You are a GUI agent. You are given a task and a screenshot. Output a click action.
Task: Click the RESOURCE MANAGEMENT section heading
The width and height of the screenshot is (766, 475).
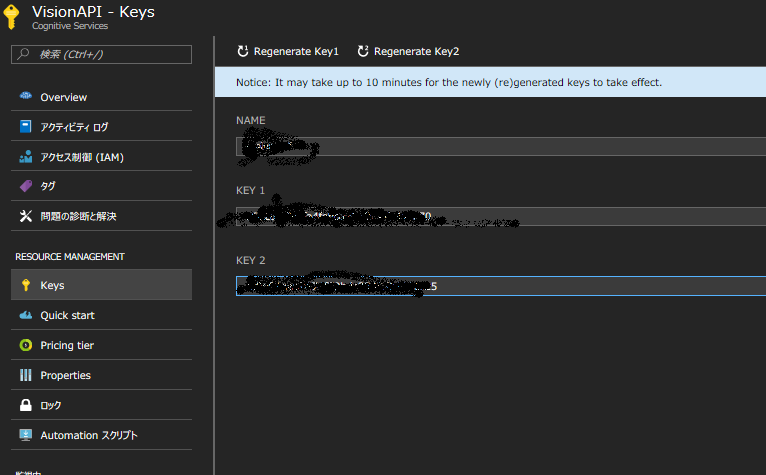pyautogui.click(x=70, y=257)
